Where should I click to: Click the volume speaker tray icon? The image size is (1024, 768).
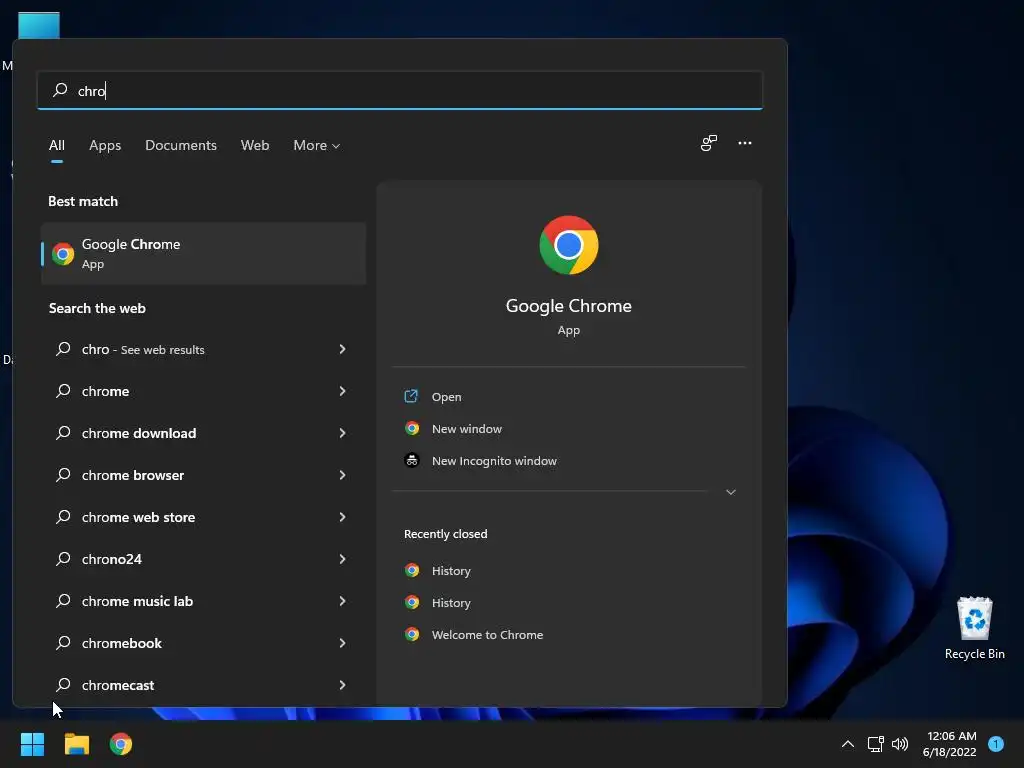coord(900,744)
